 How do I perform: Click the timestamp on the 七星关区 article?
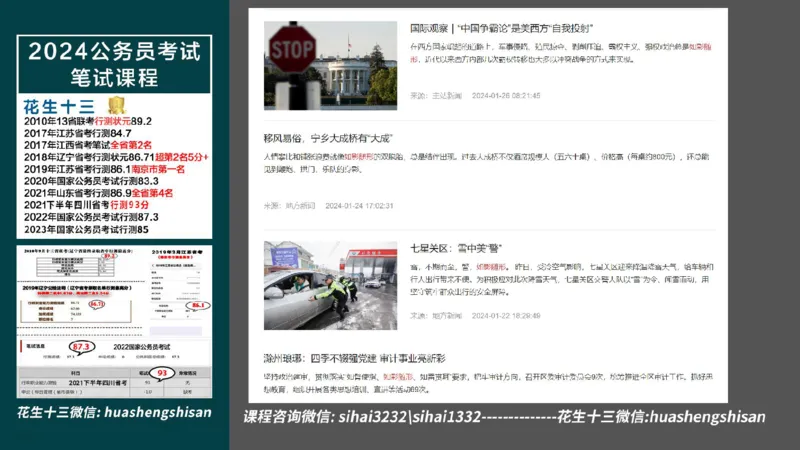click(x=506, y=316)
